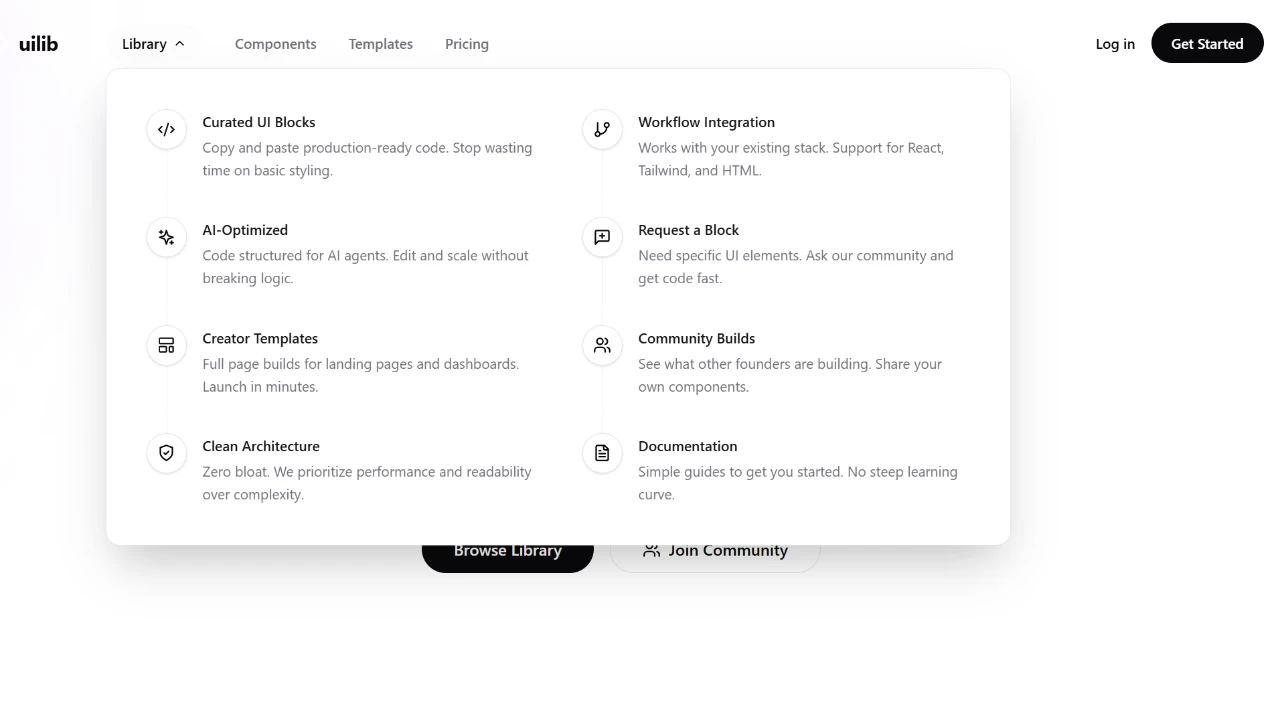This screenshot has height=719, width=1280.
Task: Click the 'See what other founders are building' text
Action: point(790,375)
